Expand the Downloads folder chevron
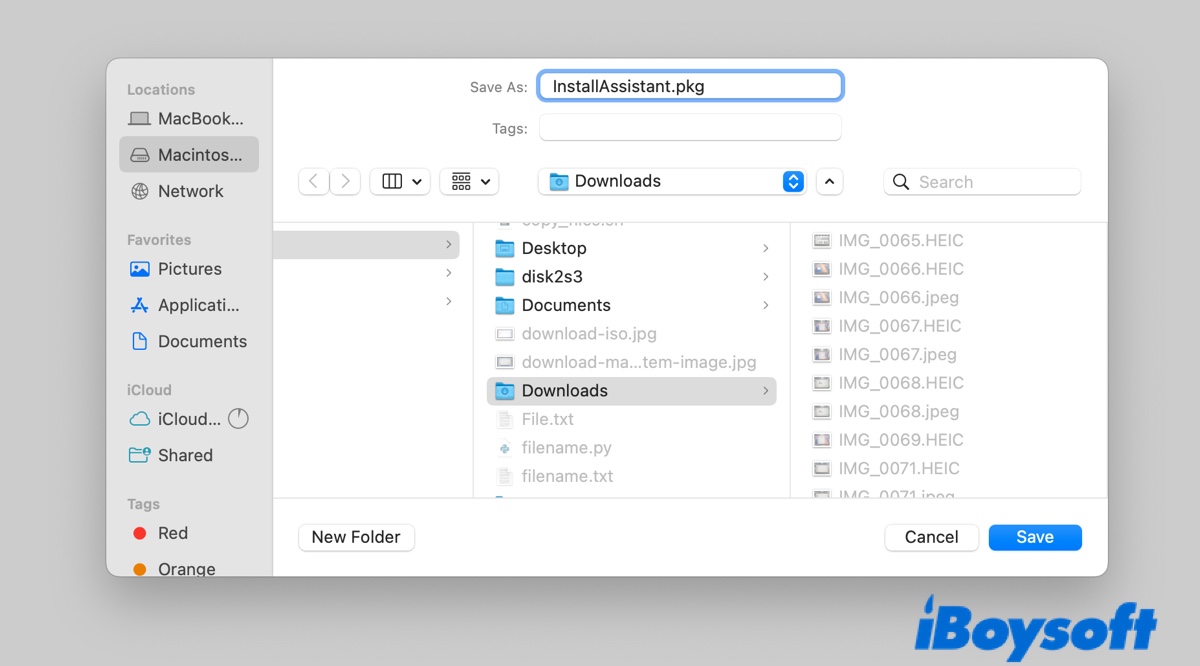The height and width of the screenshot is (666, 1200). point(765,391)
